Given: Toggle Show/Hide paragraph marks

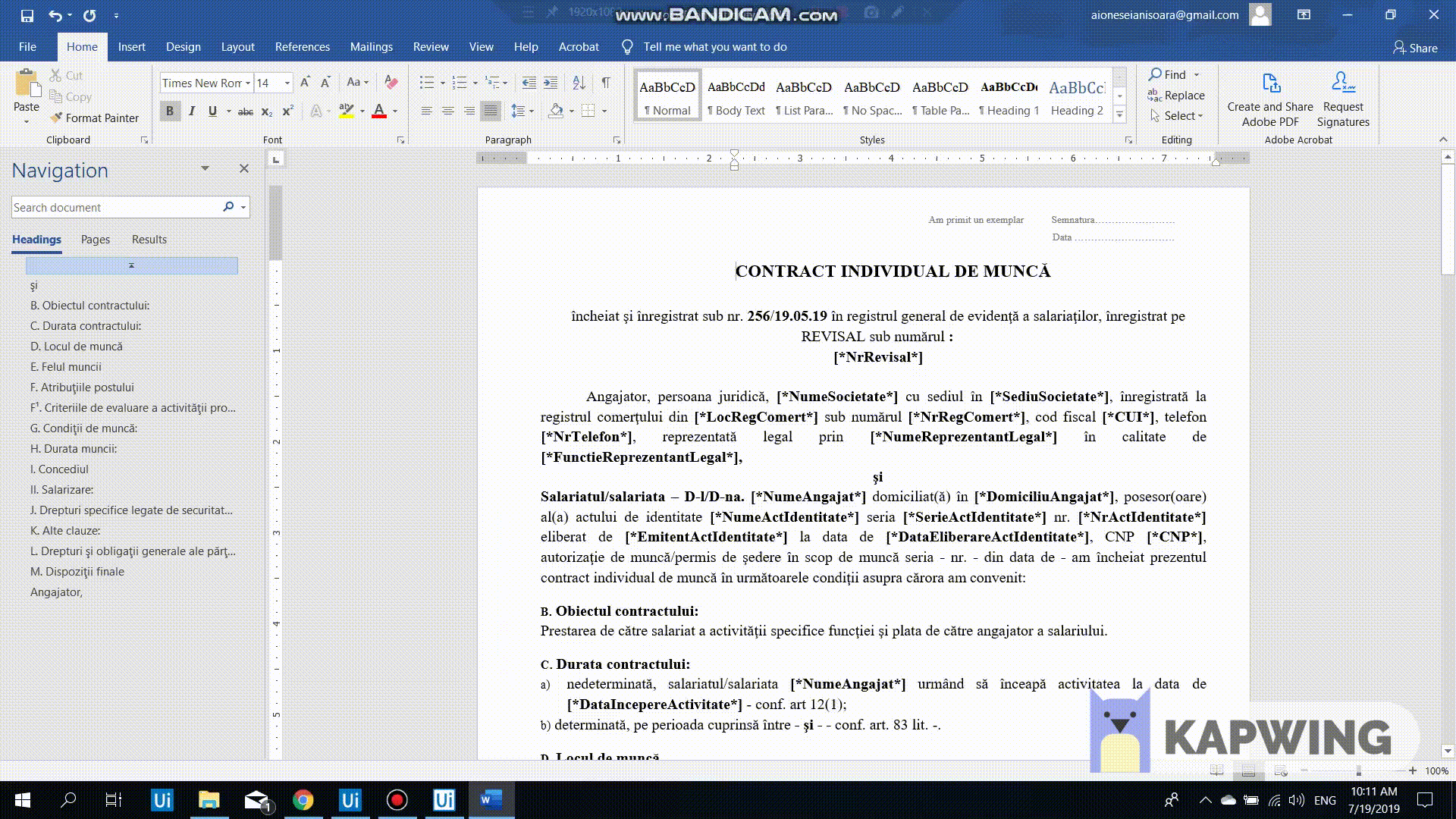Looking at the screenshot, I should point(605,83).
